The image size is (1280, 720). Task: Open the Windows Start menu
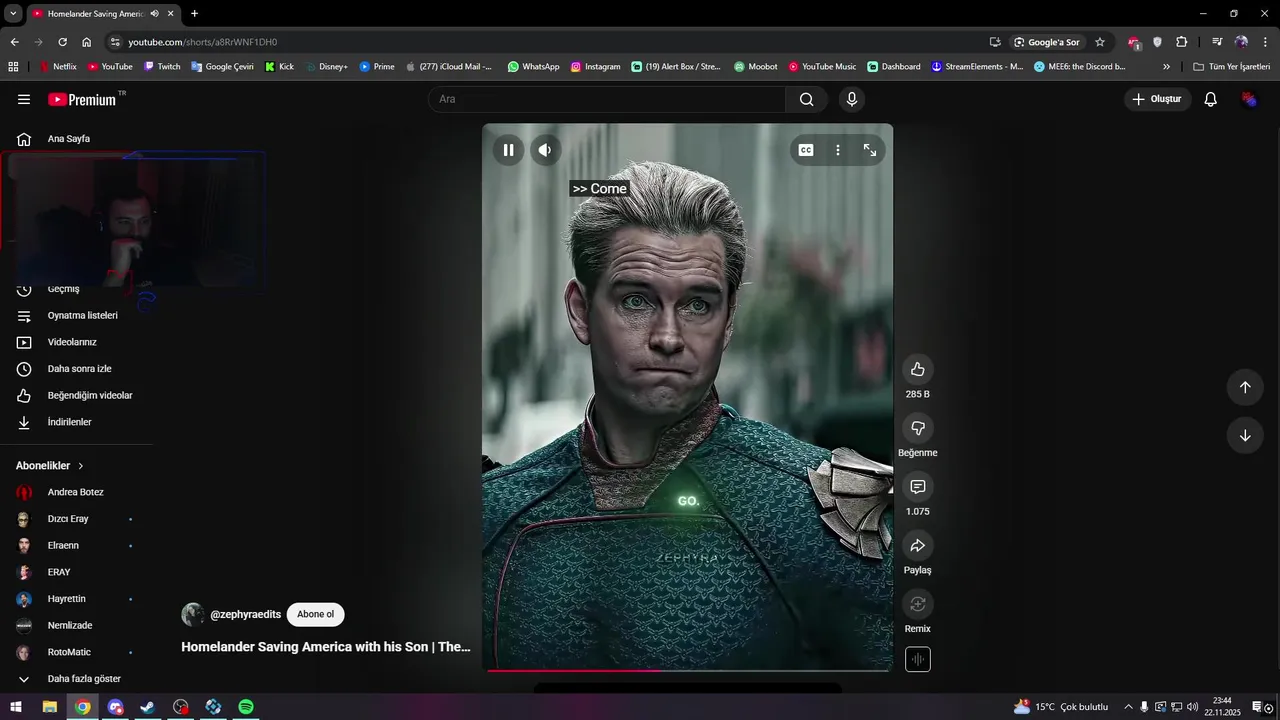pos(16,707)
